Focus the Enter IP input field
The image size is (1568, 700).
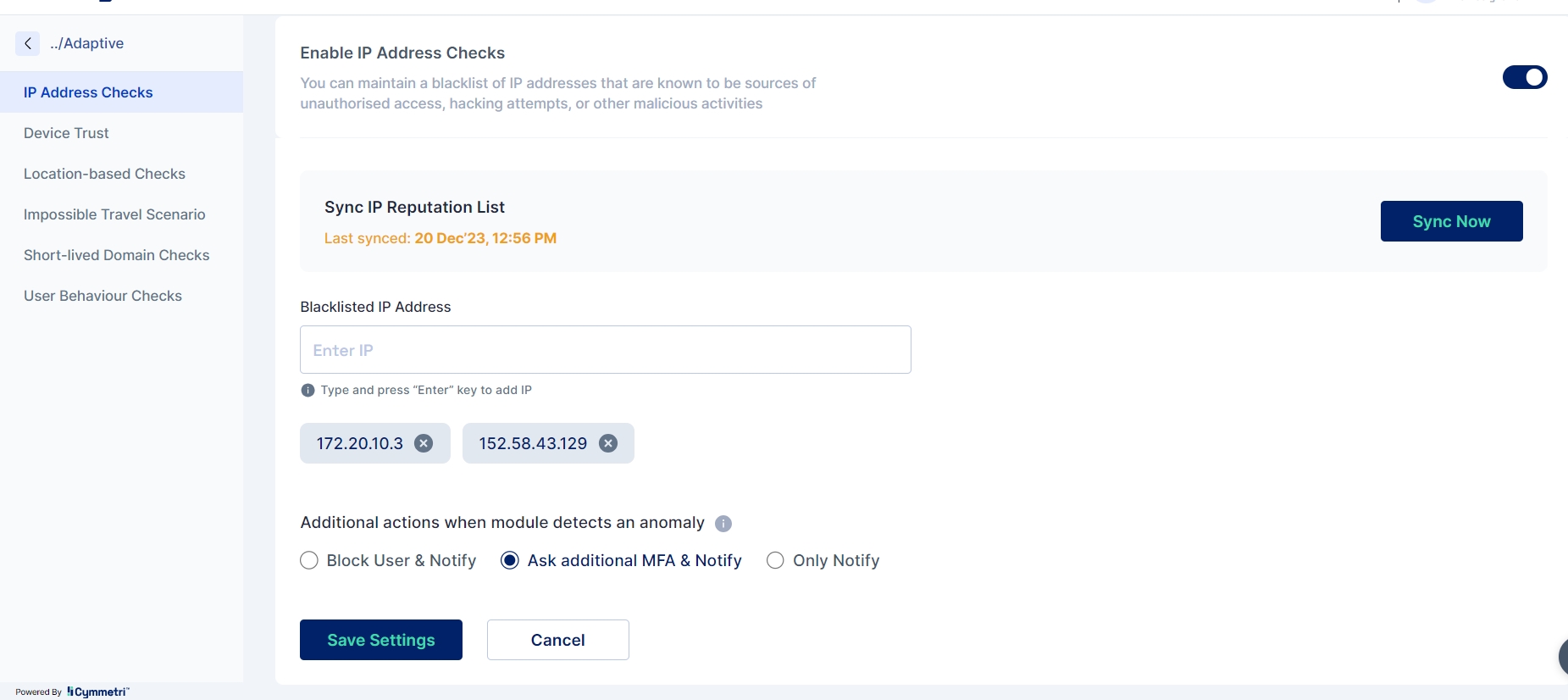605,350
